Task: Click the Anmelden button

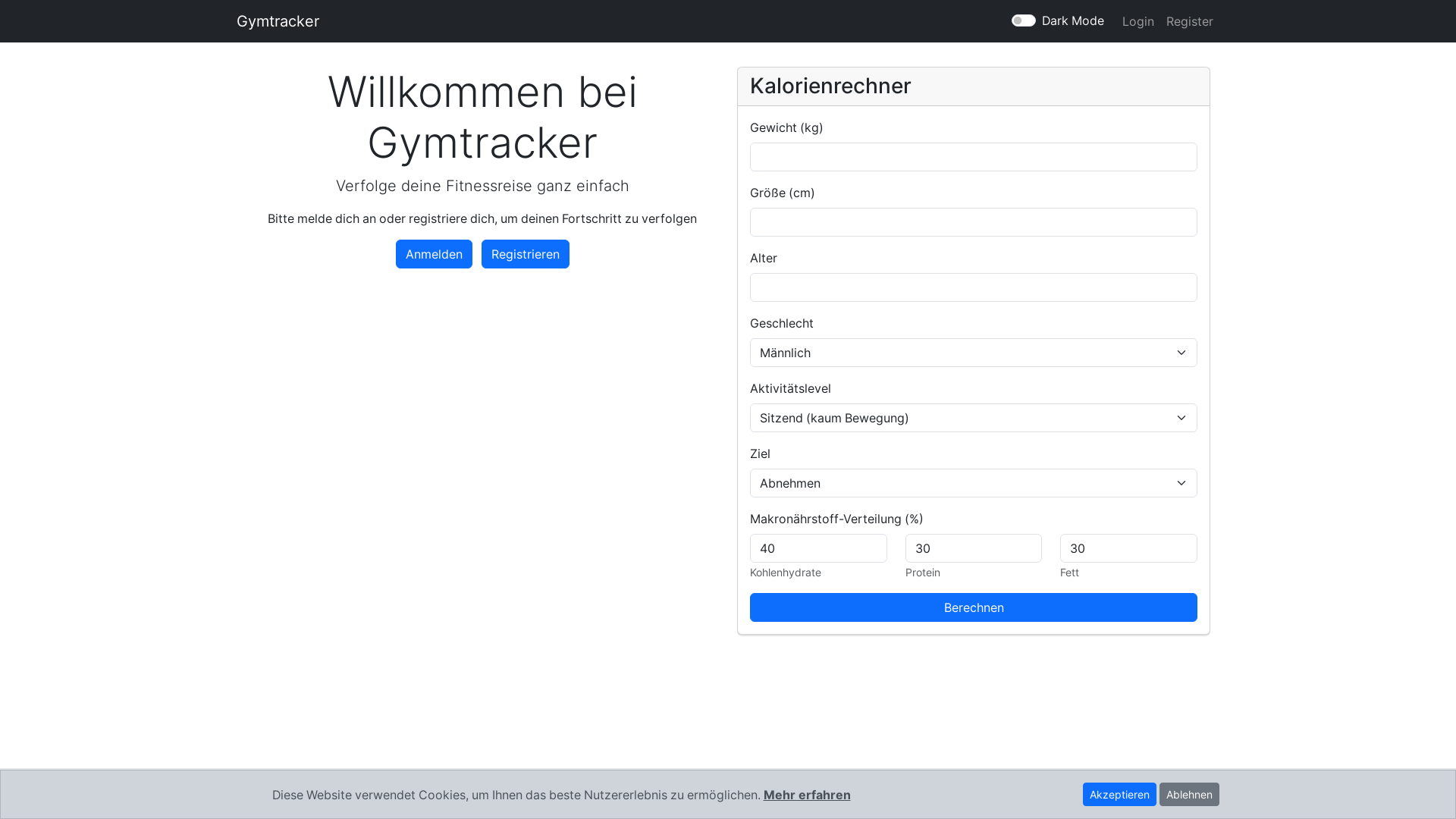Action: point(434,254)
